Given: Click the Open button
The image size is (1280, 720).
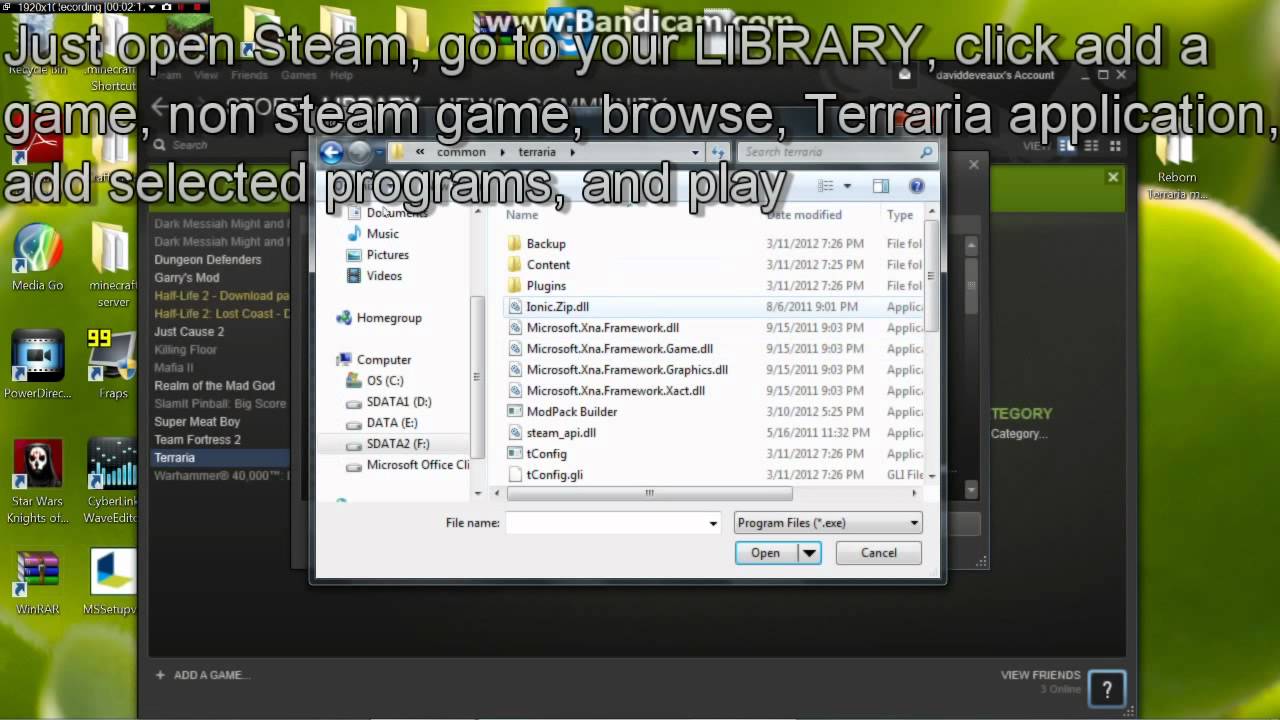Looking at the screenshot, I should (766, 553).
